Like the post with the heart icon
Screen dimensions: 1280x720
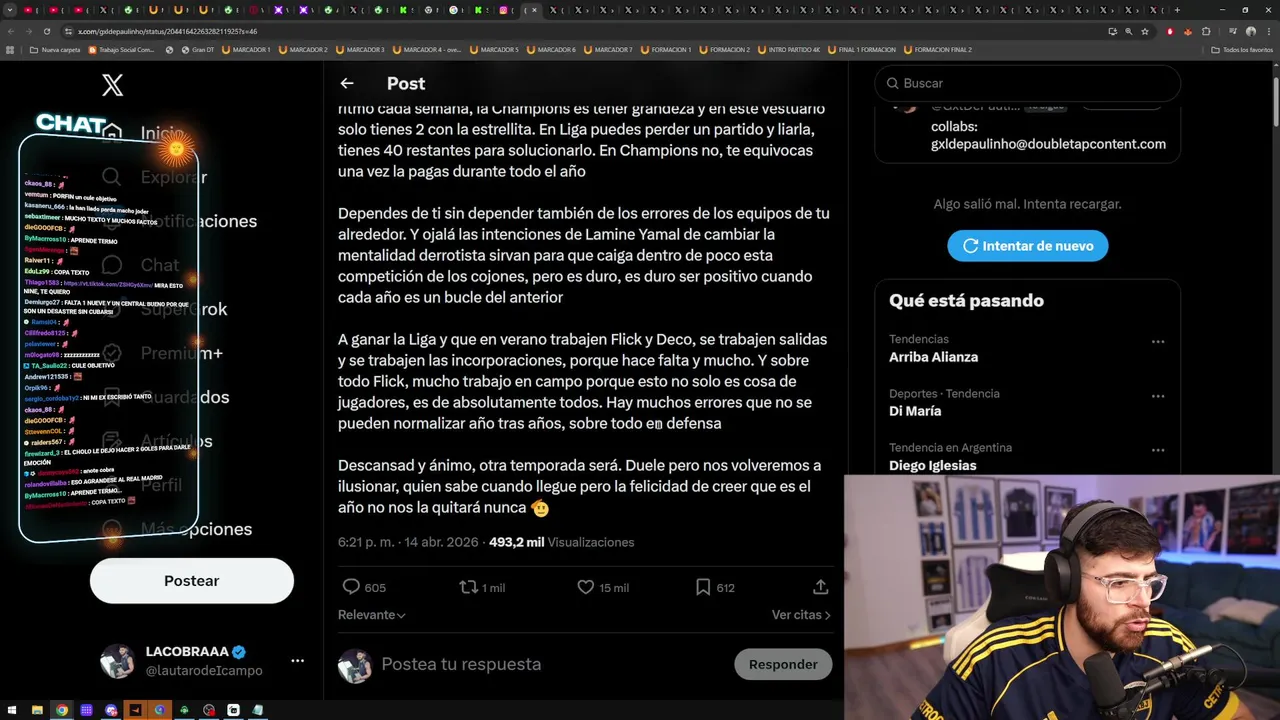tap(586, 587)
